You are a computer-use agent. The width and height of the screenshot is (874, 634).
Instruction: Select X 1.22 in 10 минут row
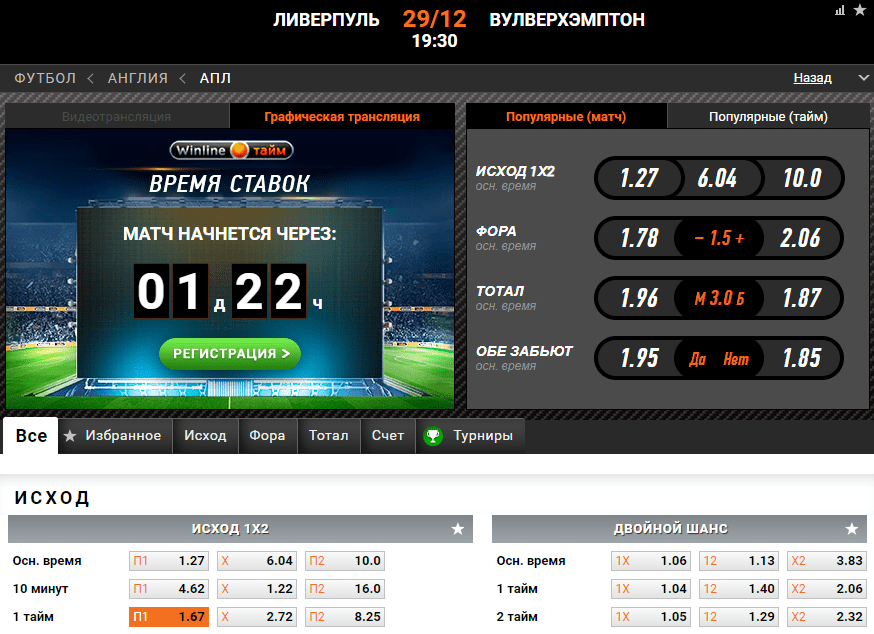tap(257, 589)
